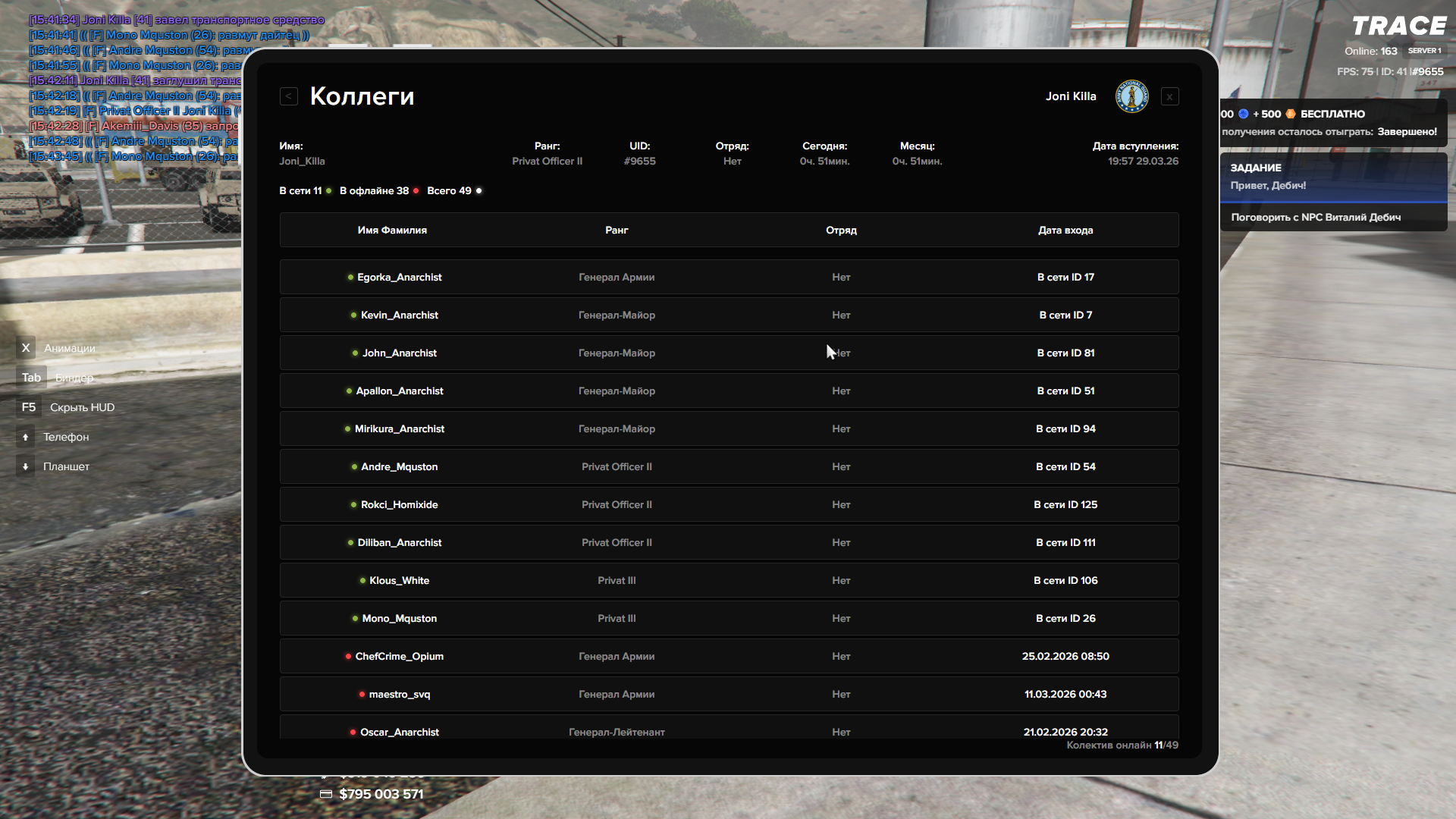Select the Egorka_Anarchist row

point(399,278)
